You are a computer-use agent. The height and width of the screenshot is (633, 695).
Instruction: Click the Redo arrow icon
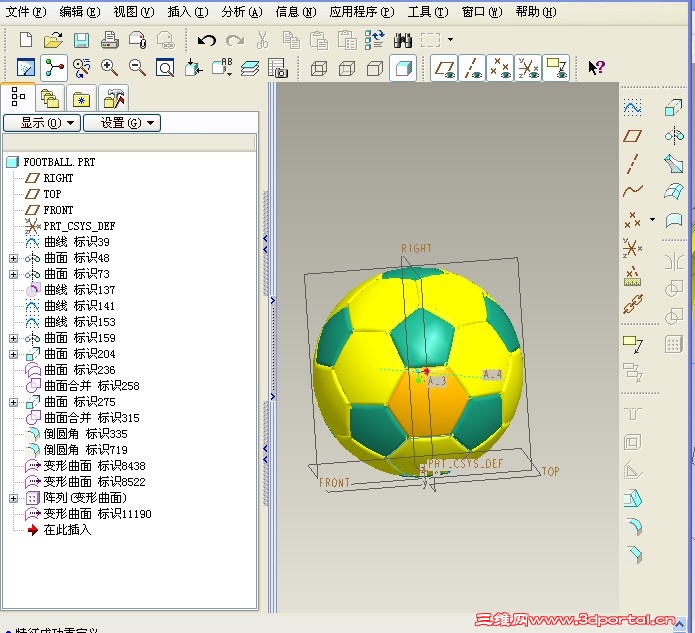(x=235, y=41)
